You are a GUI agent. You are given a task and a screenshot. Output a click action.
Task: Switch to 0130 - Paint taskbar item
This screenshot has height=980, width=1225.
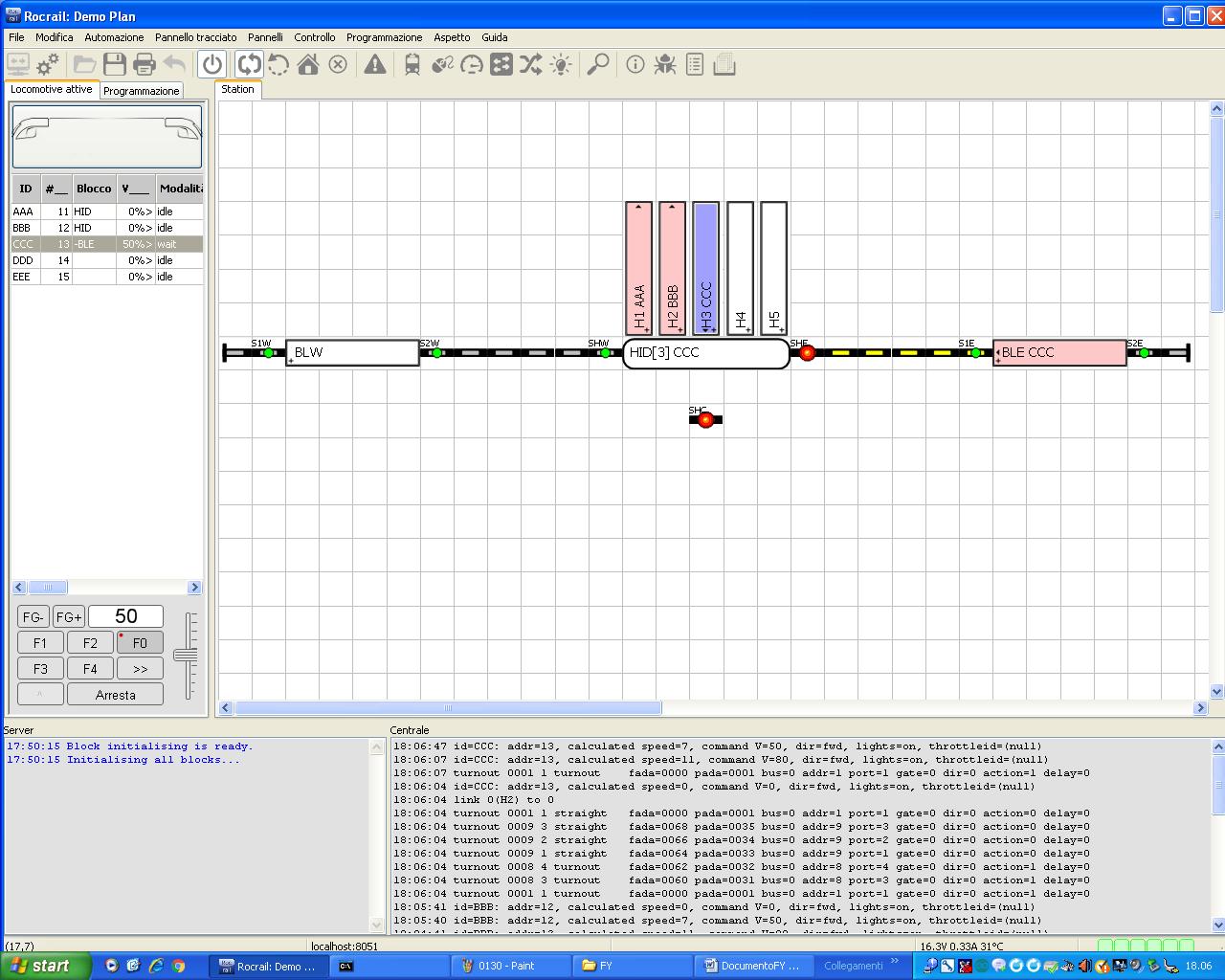pyautogui.click(x=509, y=966)
